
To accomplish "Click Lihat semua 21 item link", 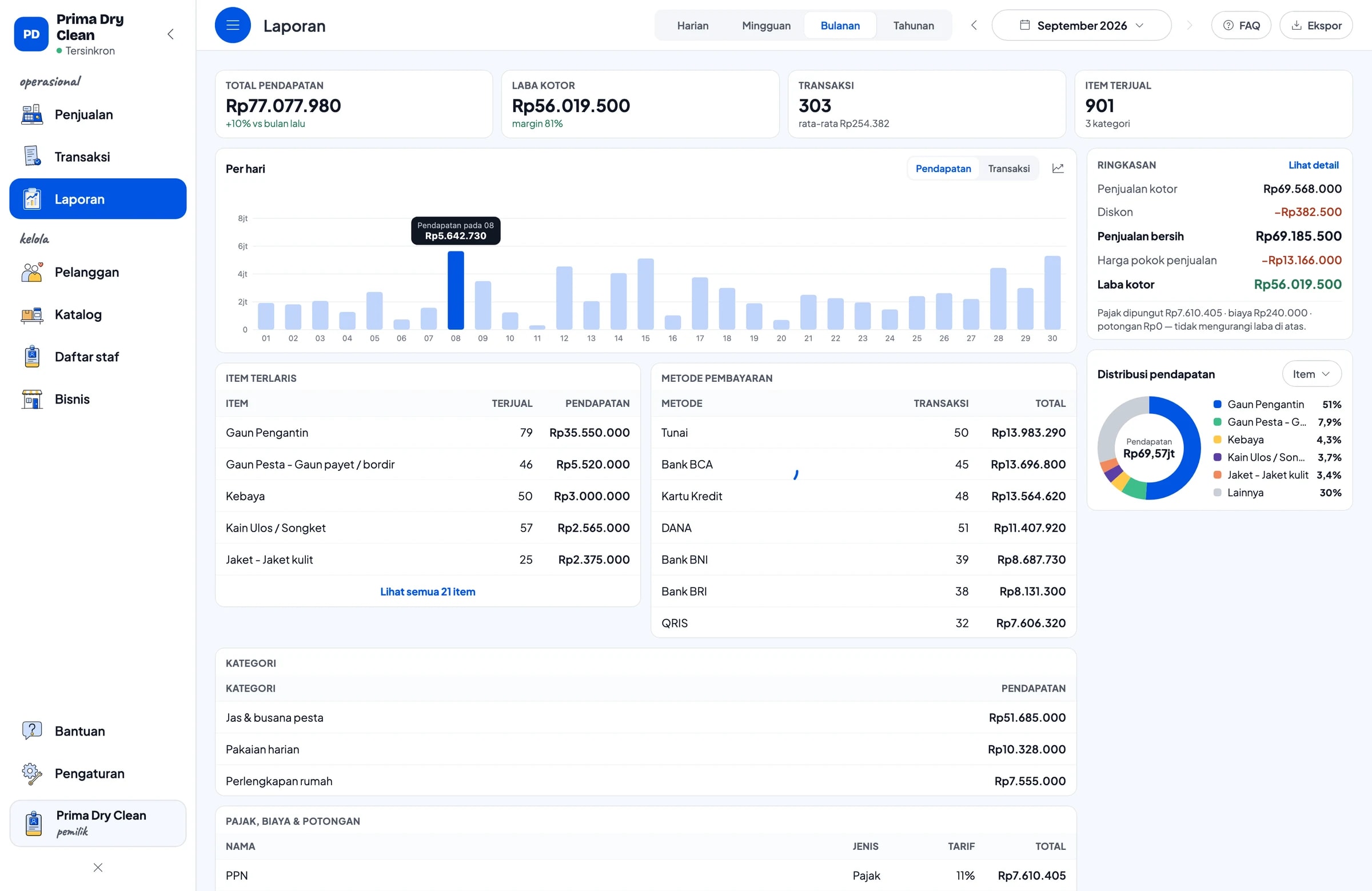I will [428, 592].
